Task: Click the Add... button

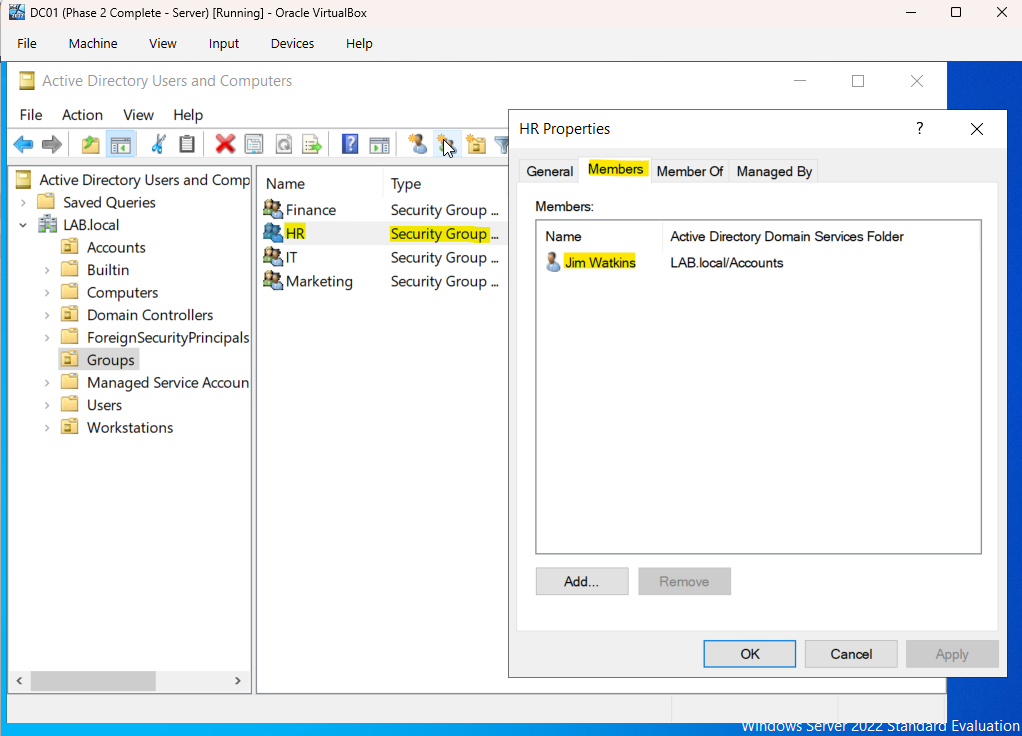Action: point(581,581)
